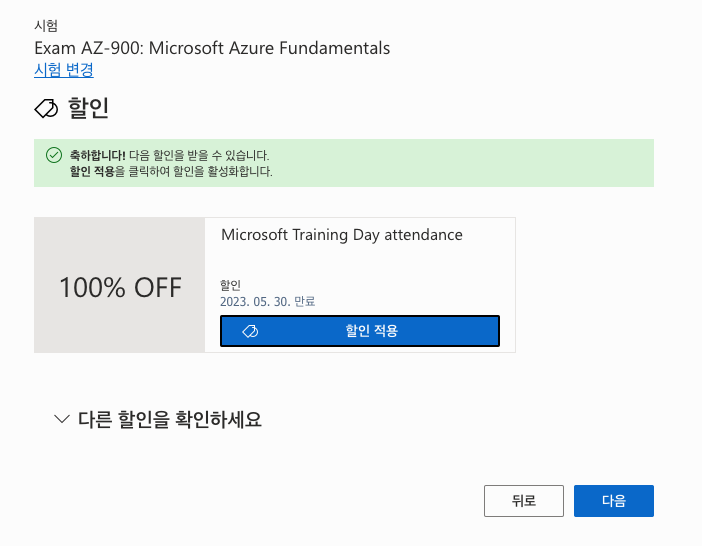Select Microsoft Training Day attendance title
The width and height of the screenshot is (702, 546).
pos(342,235)
